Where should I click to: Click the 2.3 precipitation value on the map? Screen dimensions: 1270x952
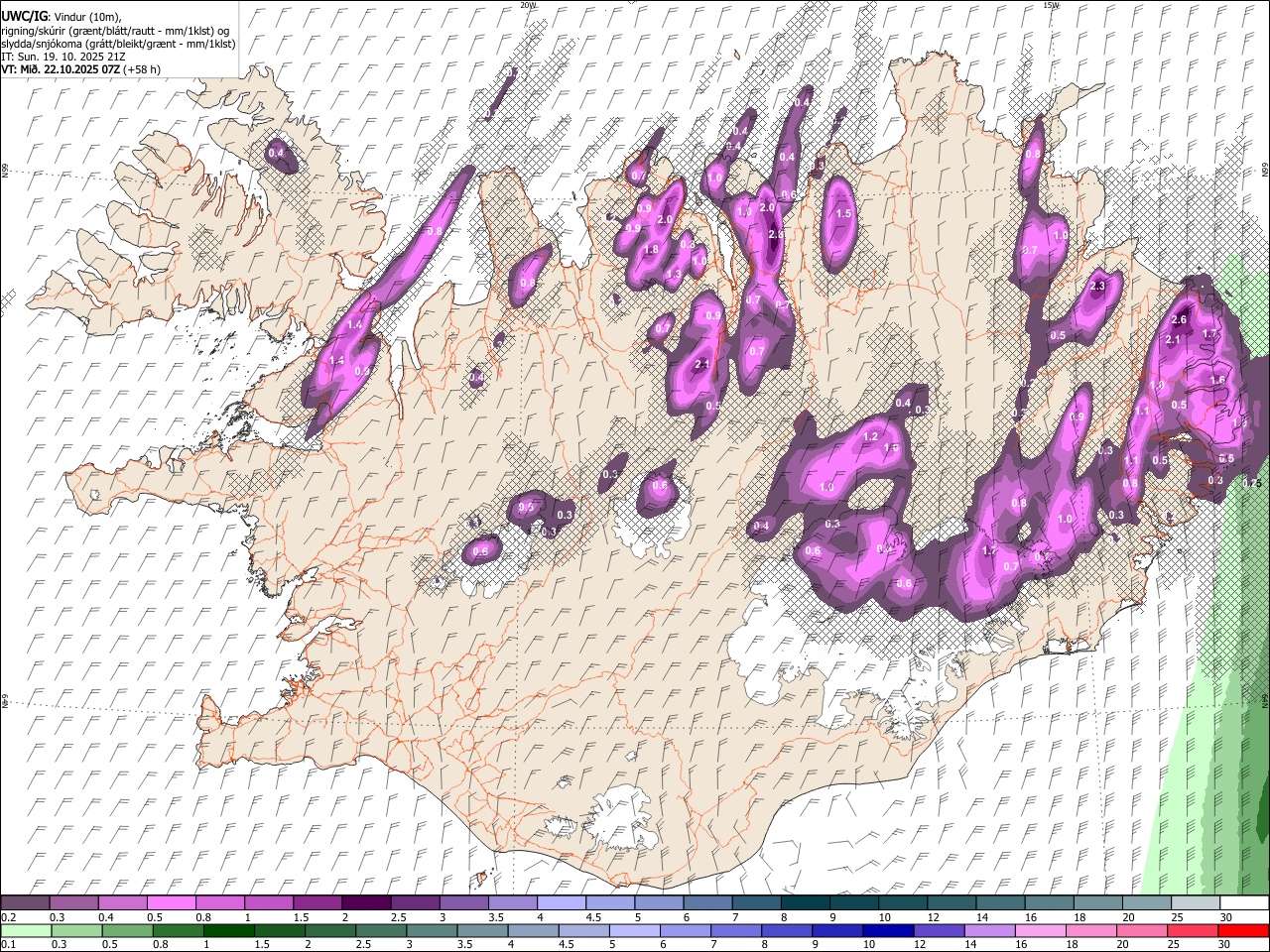[1097, 286]
